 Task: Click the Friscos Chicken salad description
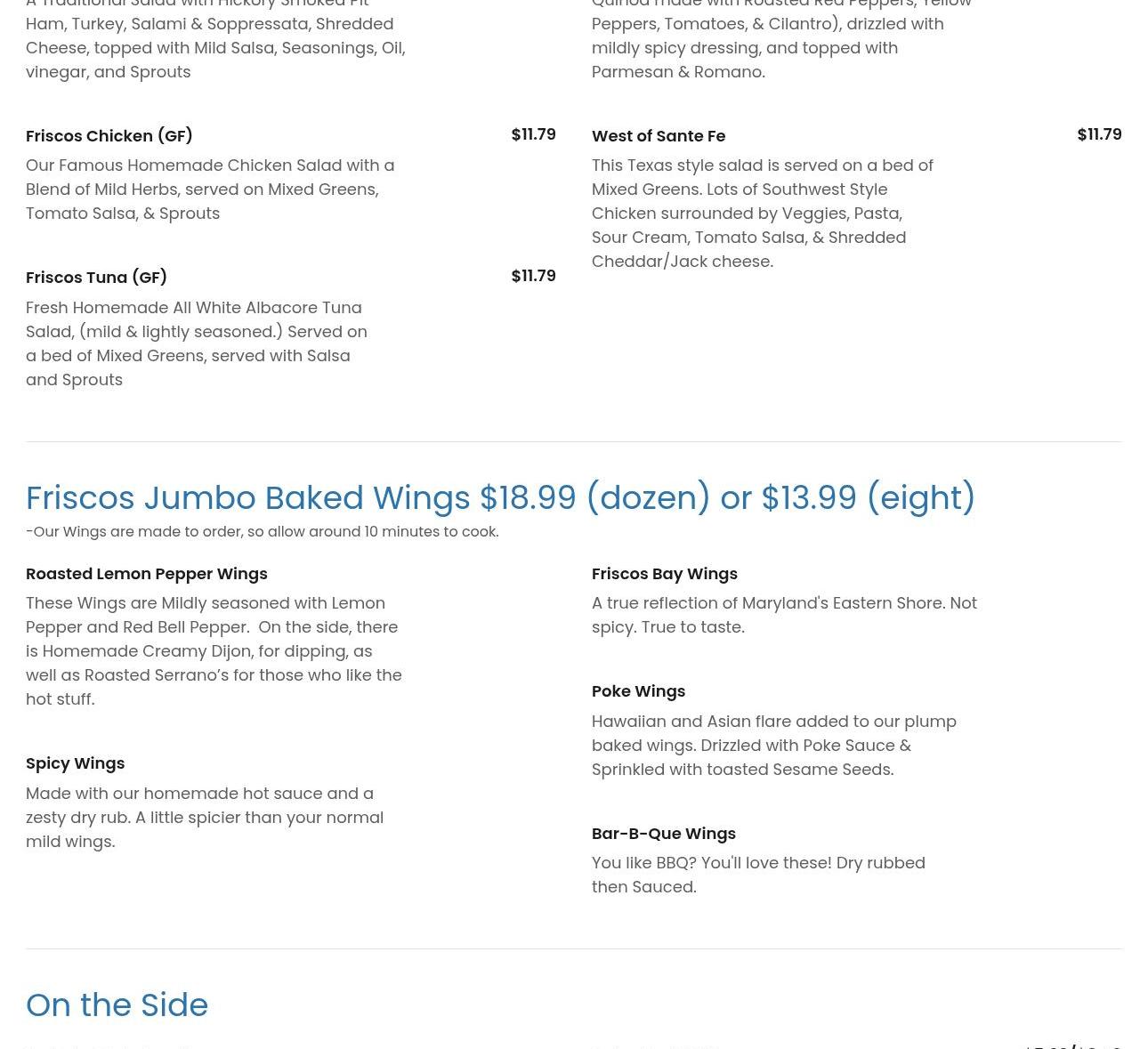pos(210,190)
